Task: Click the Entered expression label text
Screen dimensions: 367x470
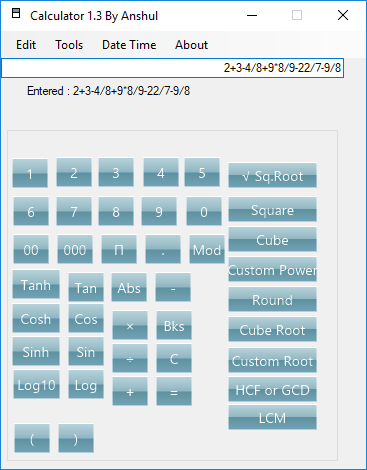Action: [108, 91]
